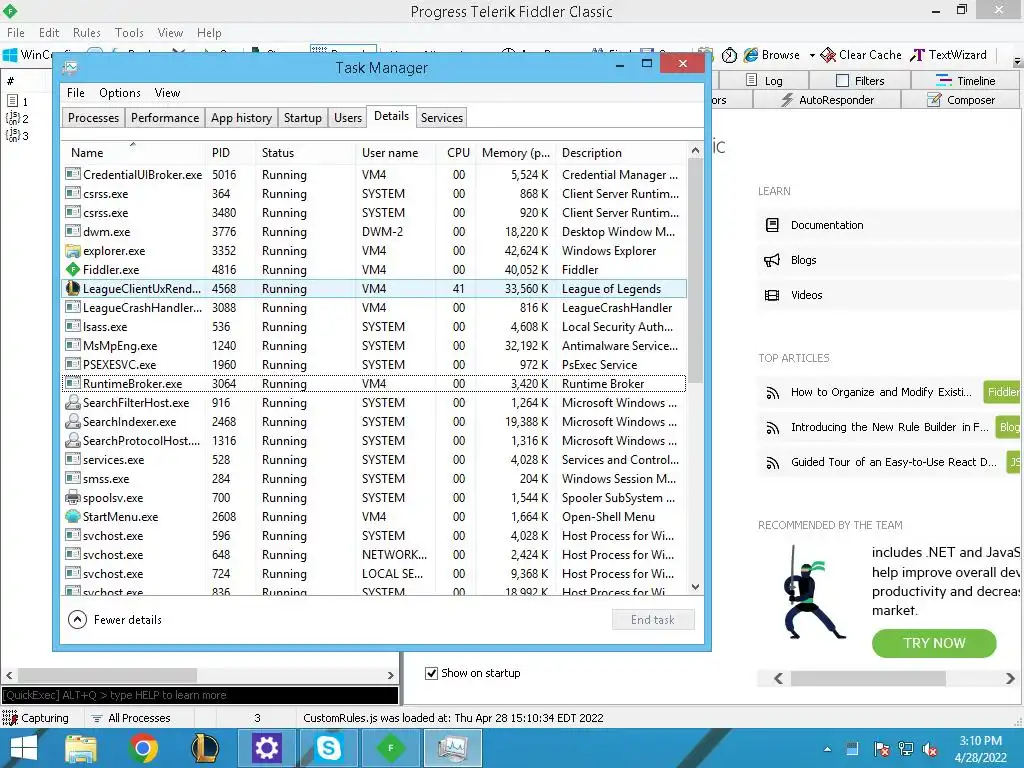Collapse Task Manager with Fewer details
Viewport: 1024px width, 768px height.
tap(115, 620)
